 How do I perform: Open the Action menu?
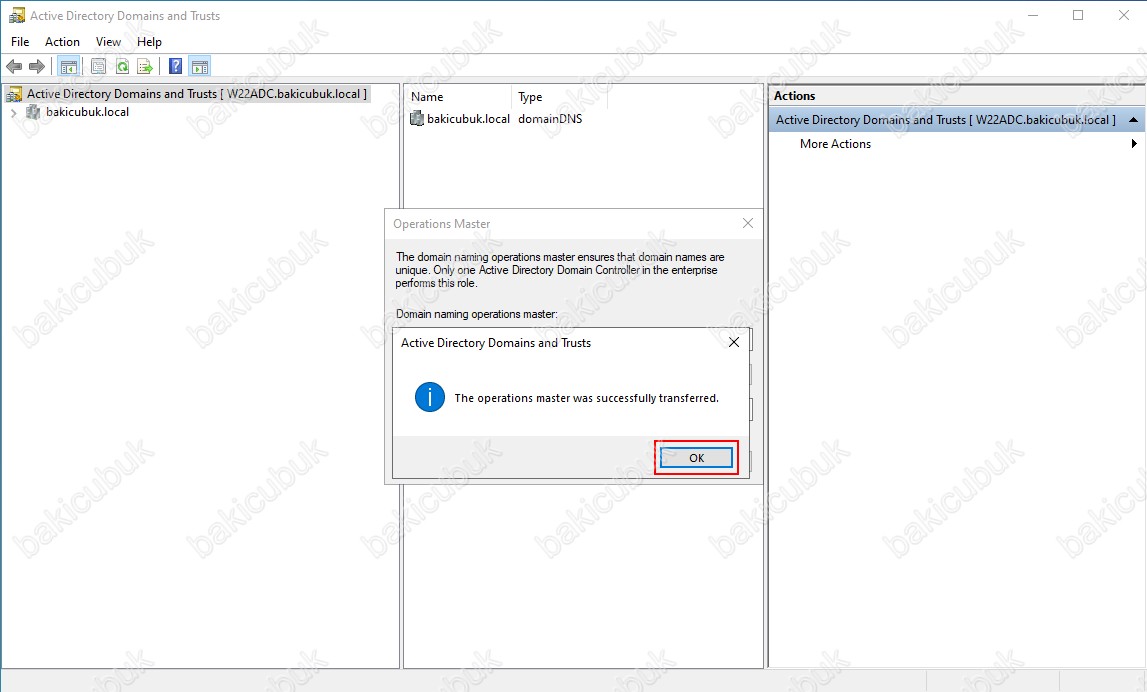pyautogui.click(x=62, y=42)
